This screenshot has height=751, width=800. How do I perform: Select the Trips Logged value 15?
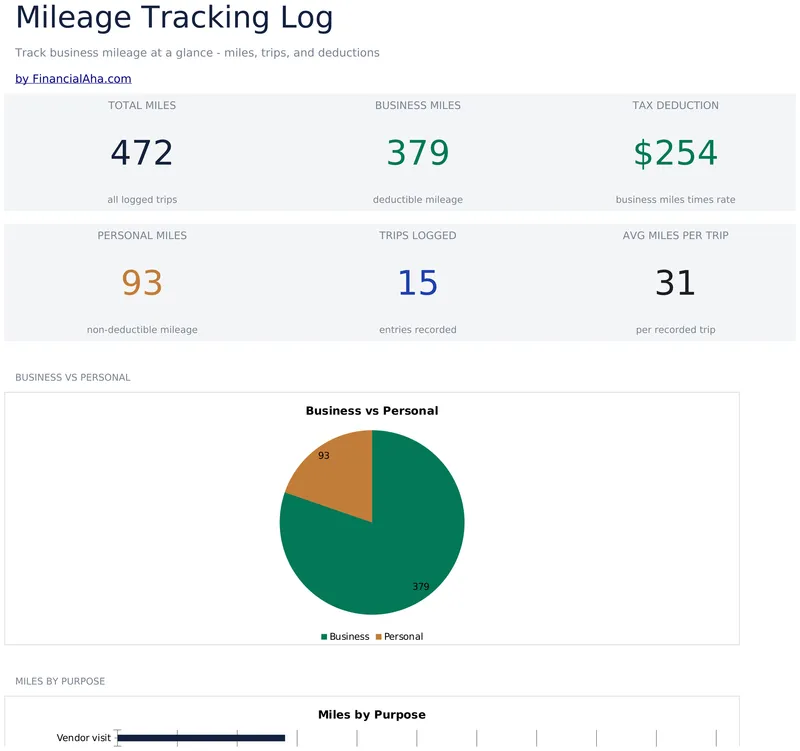(x=418, y=283)
